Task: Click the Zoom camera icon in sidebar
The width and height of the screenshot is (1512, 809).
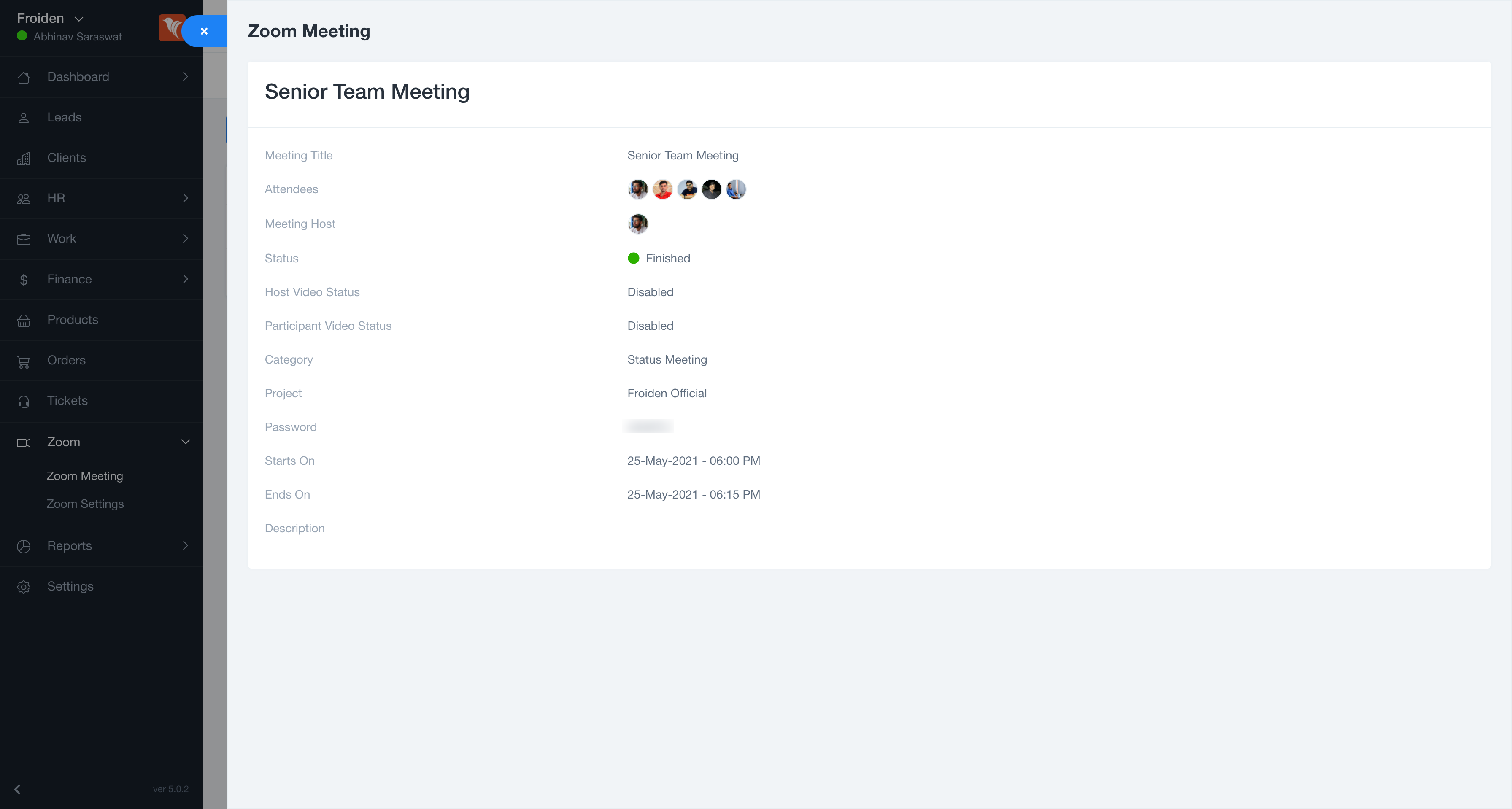Action: tap(24, 442)
